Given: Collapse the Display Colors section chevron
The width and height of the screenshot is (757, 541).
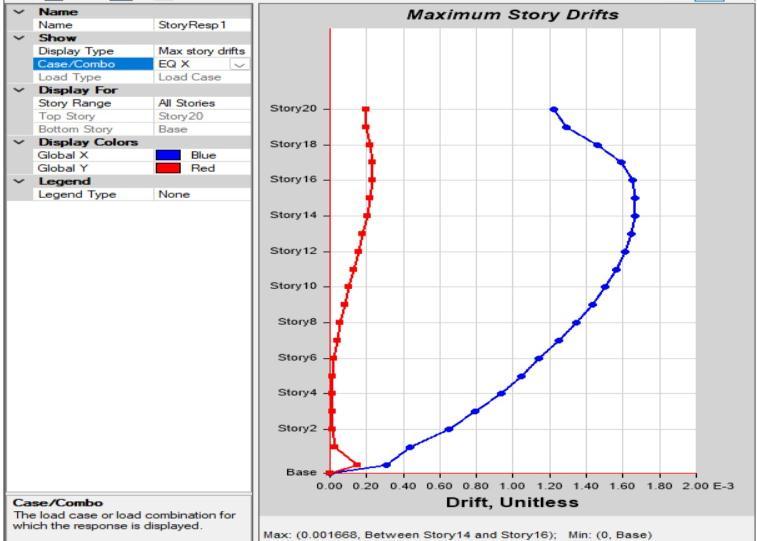Looking at the screenshot, I should (x=19, y=142).
